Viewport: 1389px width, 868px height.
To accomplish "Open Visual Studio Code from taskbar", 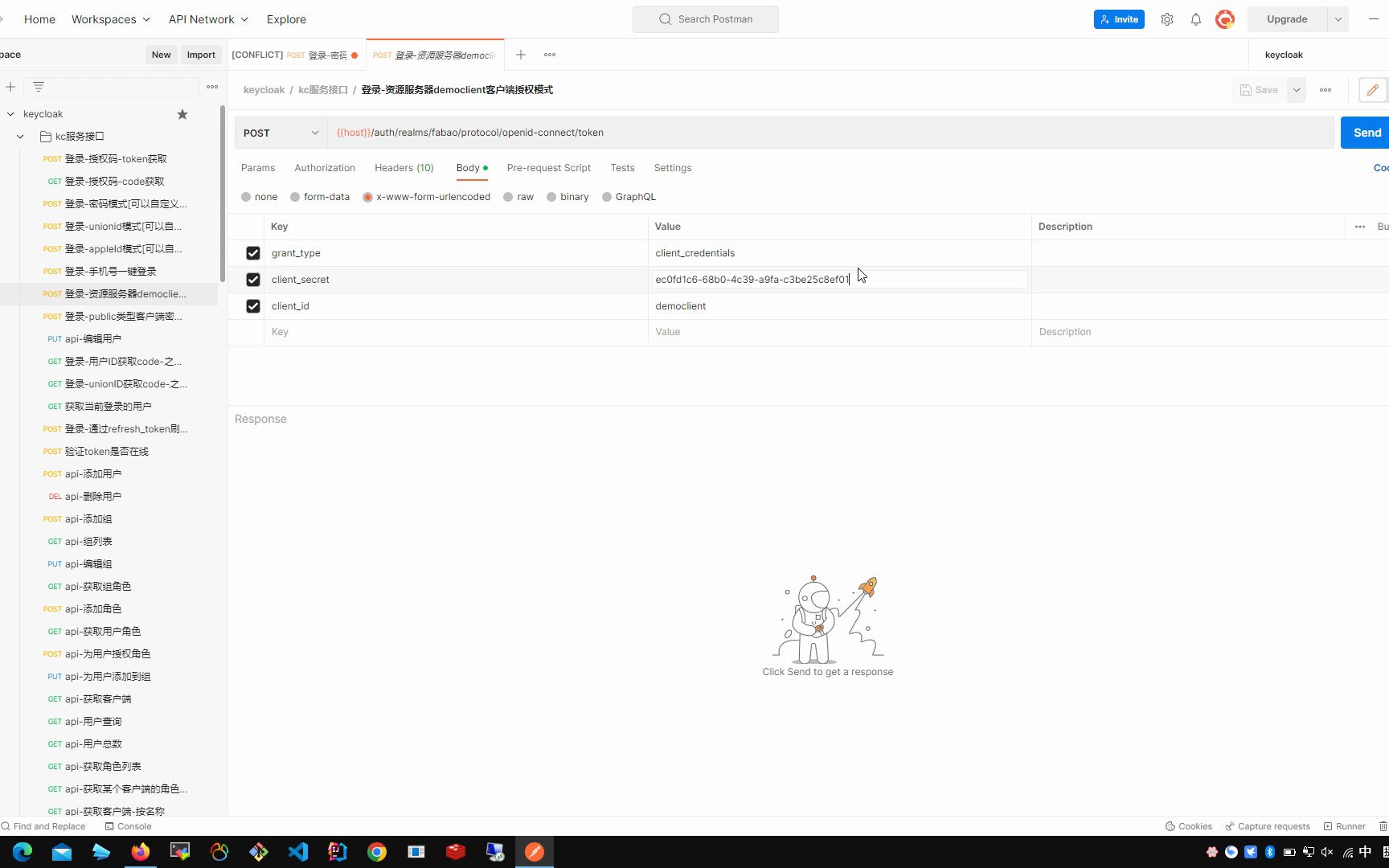I will coord(298,852).
